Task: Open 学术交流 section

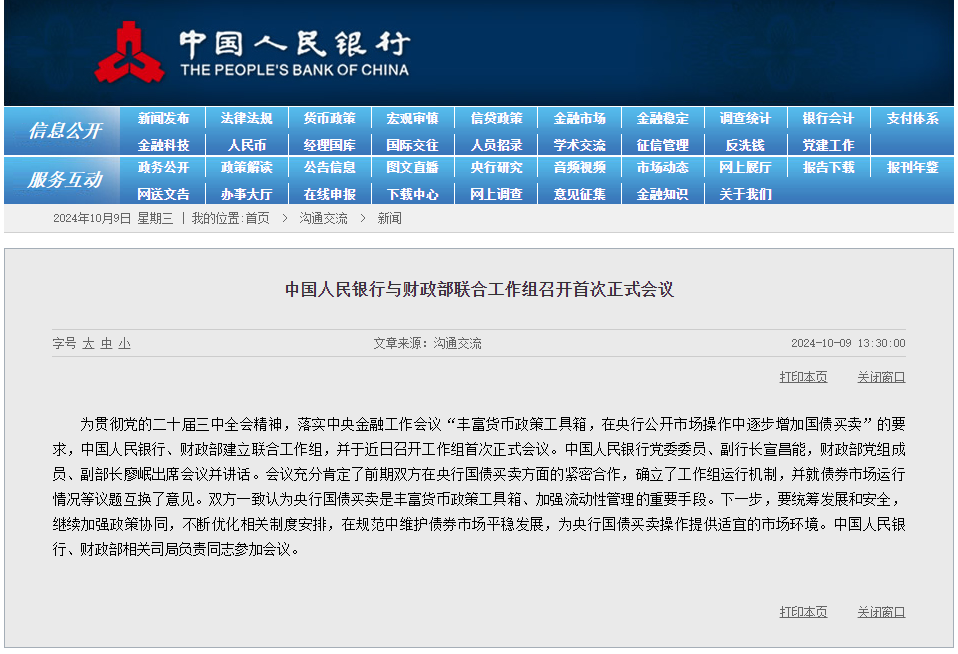Action: click(x=579, y=145)
